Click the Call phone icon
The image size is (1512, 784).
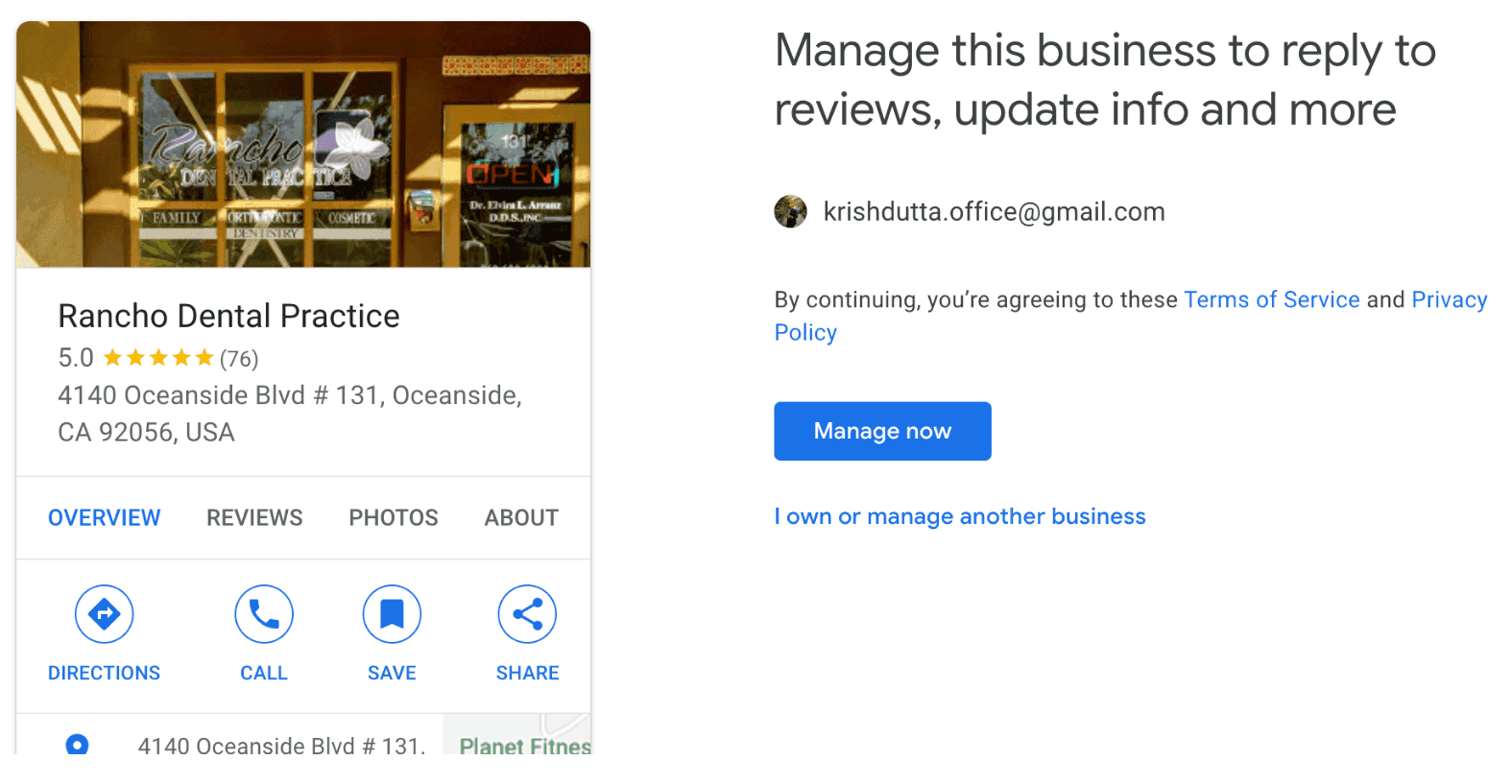click(x=264, y=614)
